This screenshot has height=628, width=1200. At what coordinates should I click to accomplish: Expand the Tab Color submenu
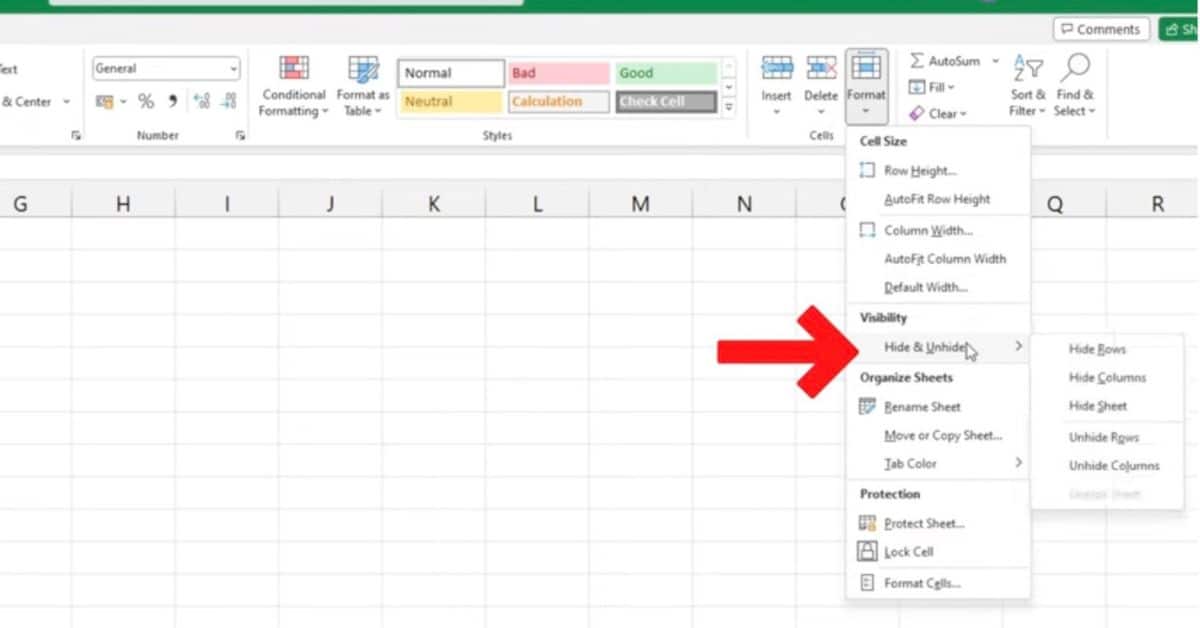pyautogui.click(x=909, y=463)
